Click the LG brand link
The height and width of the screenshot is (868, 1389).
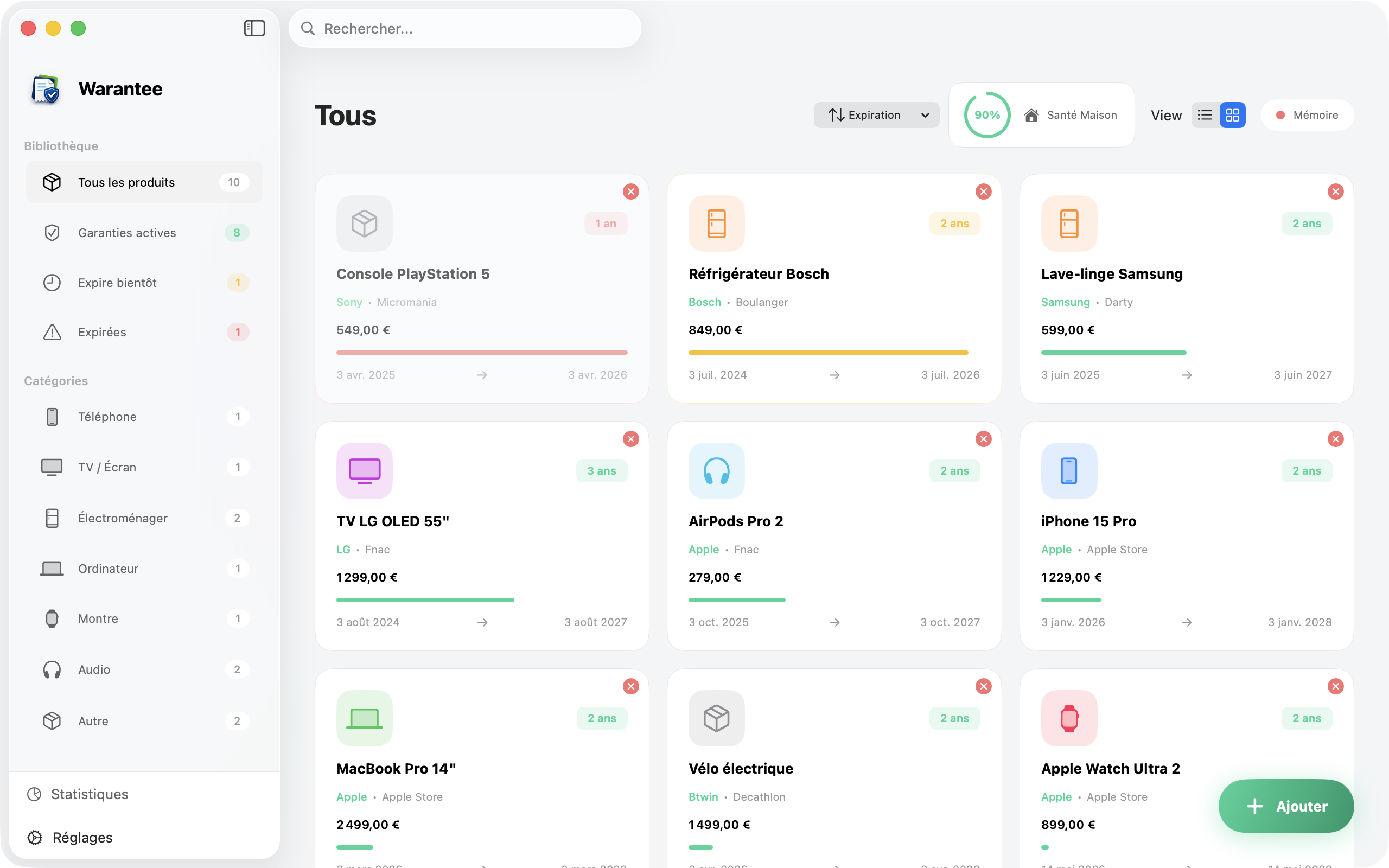click(343, 550)
